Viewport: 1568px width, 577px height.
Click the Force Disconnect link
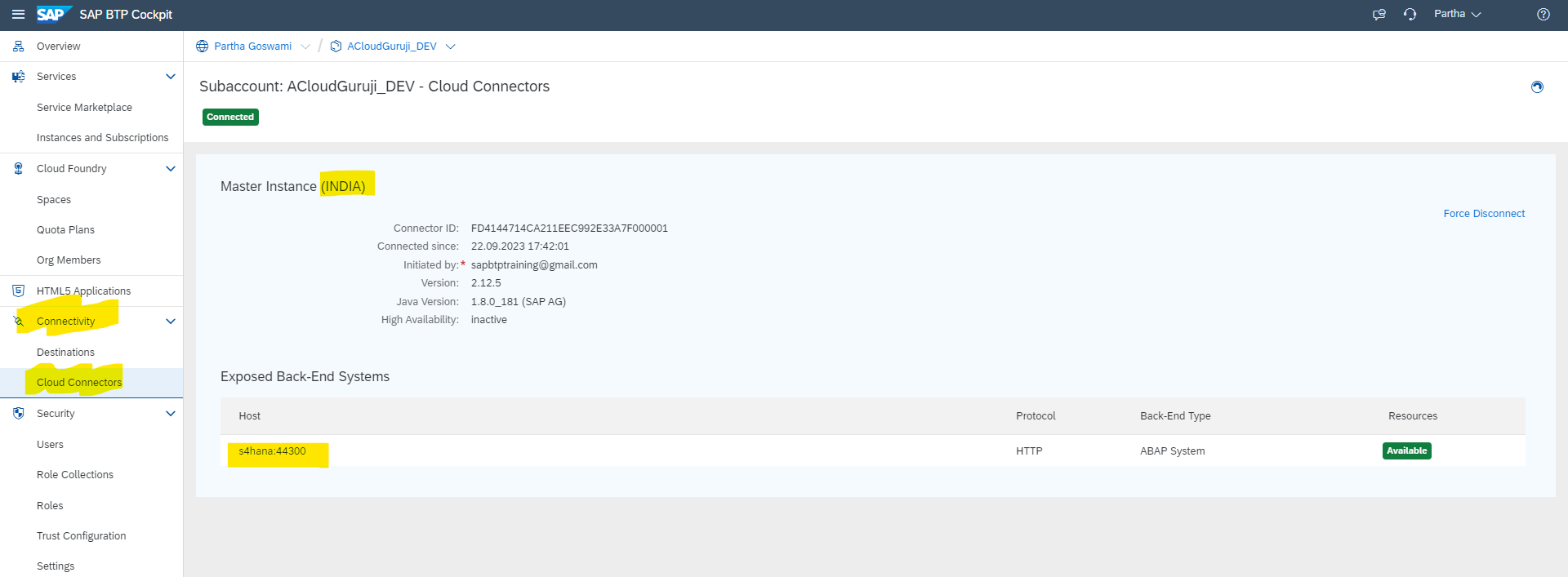coord(1483,214)
